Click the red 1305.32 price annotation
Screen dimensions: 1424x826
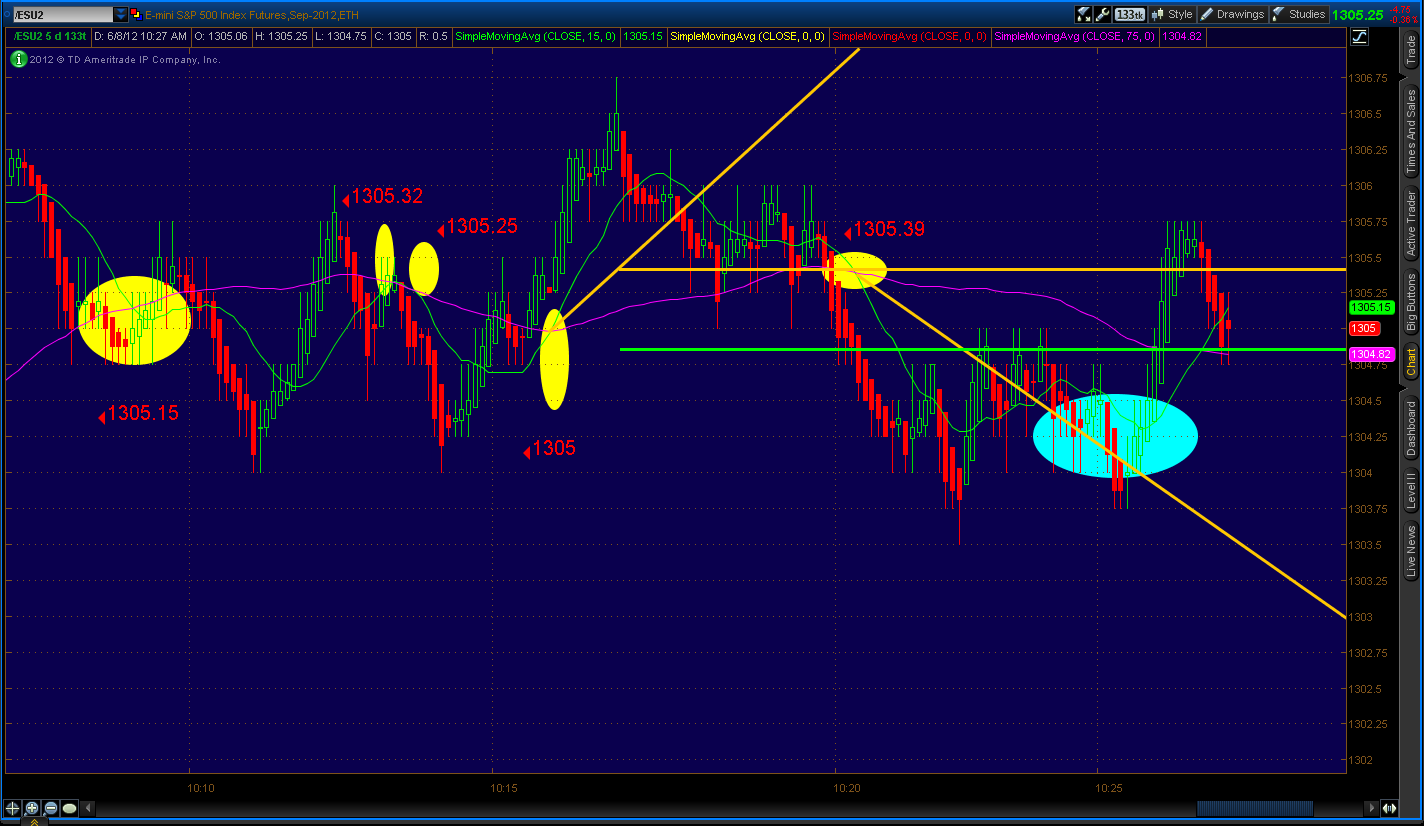(387, 197)
